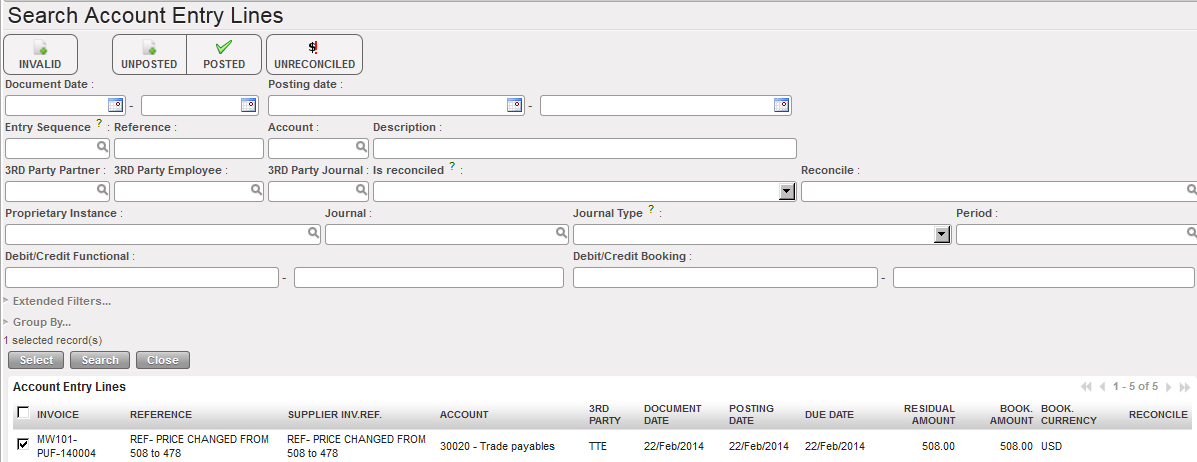Screen dimensions: 1197x462
Task: Click the Reconcile field search magnifier
Action: click(x=1191, y=190)
